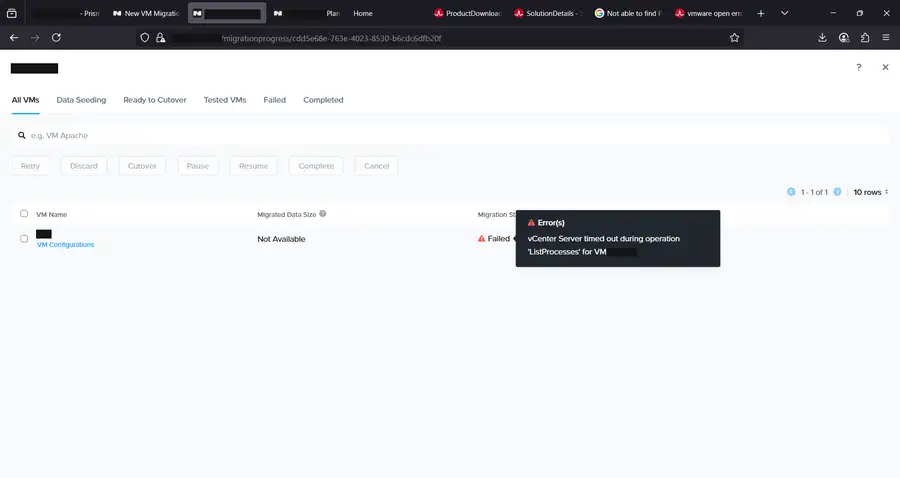Image resolution: width=900 pixels, height=478 pixels.
Task: Open the Firefox View icon at top left
Action: pos(11,13)
